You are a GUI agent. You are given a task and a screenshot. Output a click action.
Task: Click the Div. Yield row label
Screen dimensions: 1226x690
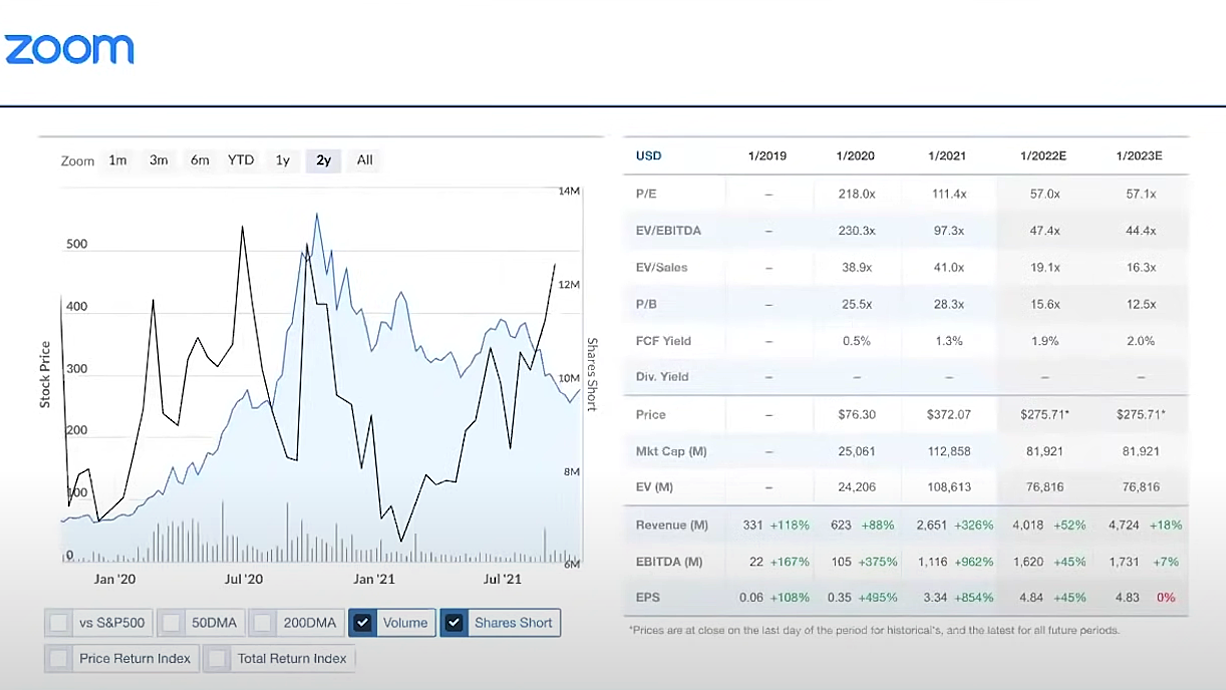tap(662, 377)
